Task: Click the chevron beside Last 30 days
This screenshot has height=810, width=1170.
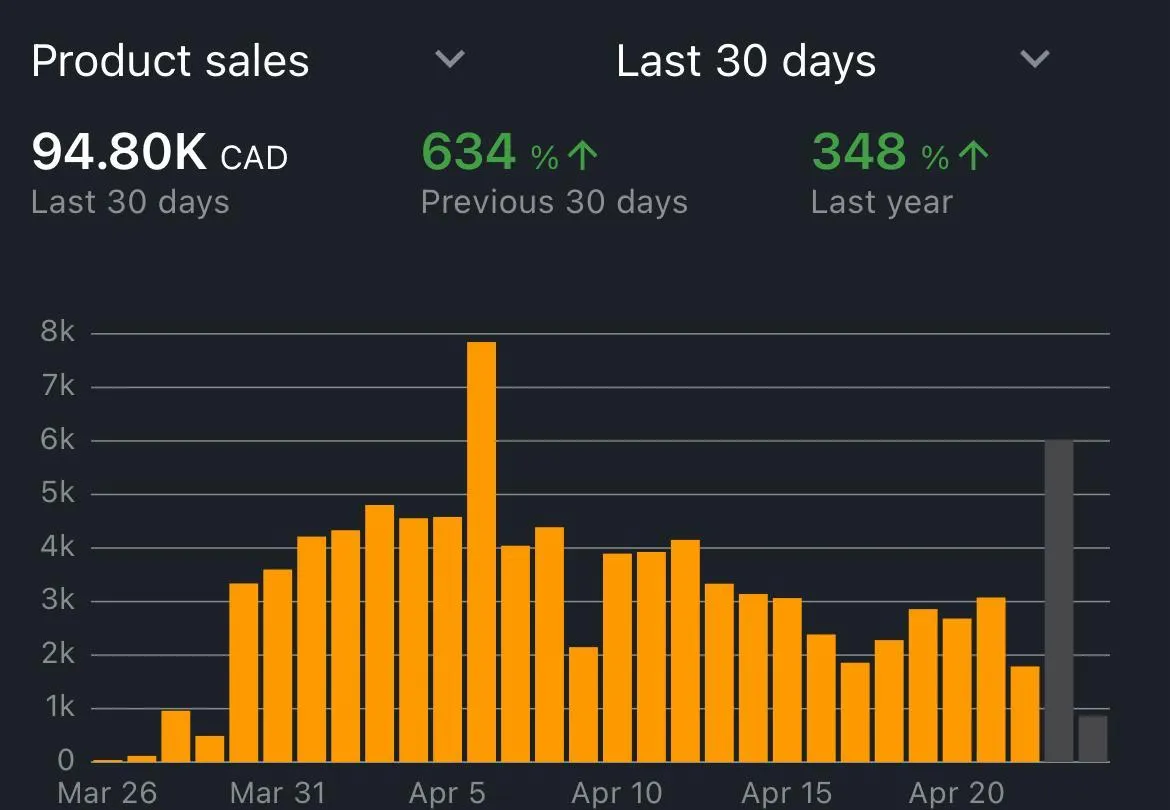Action: click(1035, 58)
